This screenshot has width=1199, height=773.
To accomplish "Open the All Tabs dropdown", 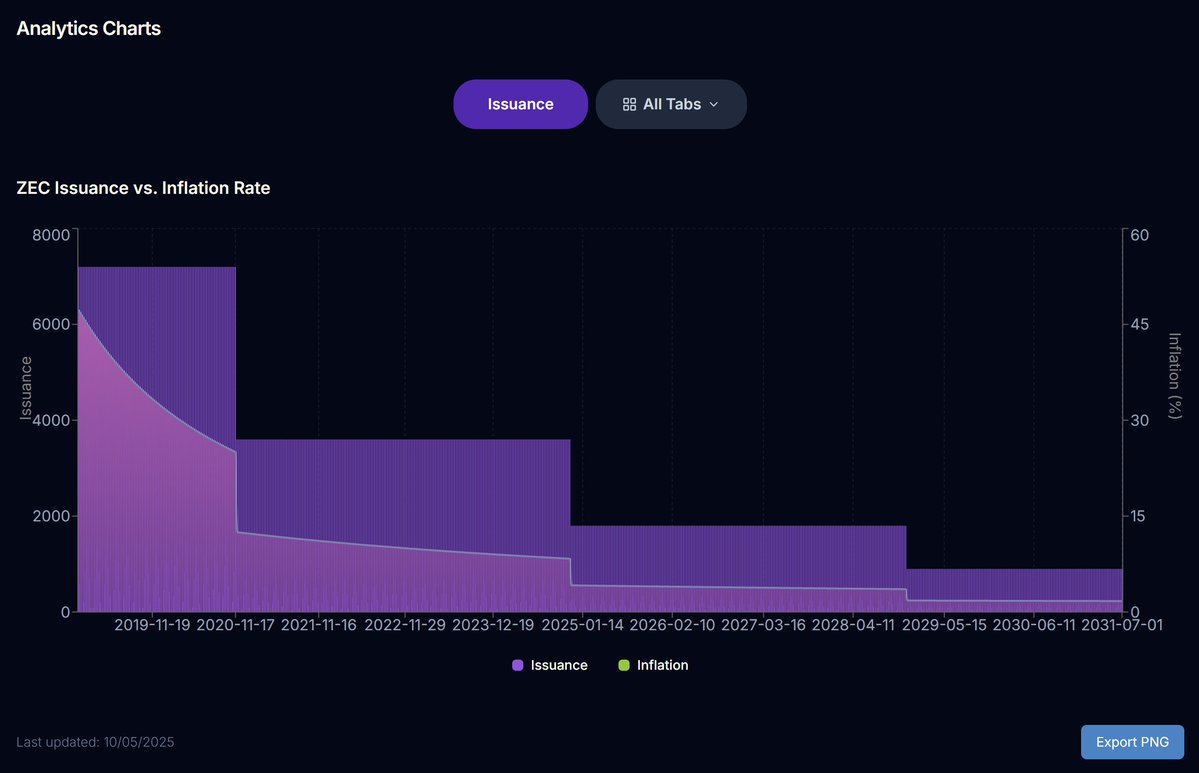I will point(671,104).
